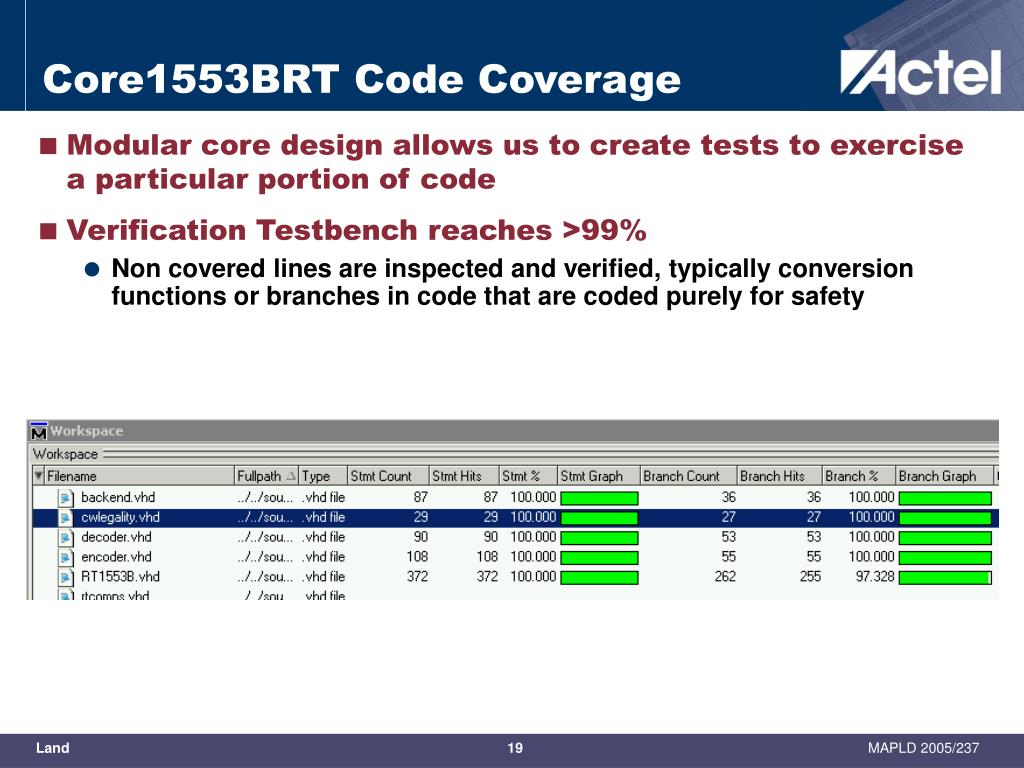This screenshot has width=1024, height=768.
Task: Click RT1553B.vhd branch coverage bar
Action: pos(945,577)
